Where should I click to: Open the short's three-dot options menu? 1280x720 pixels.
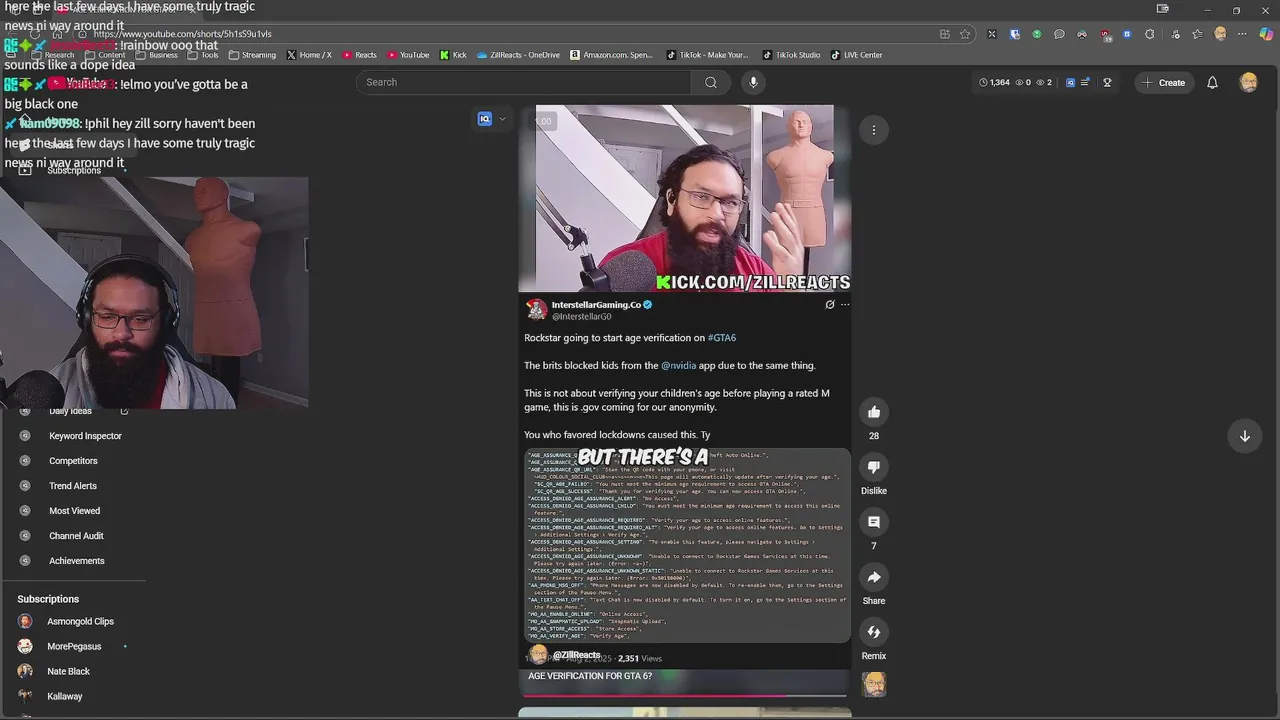pos(874,130)
